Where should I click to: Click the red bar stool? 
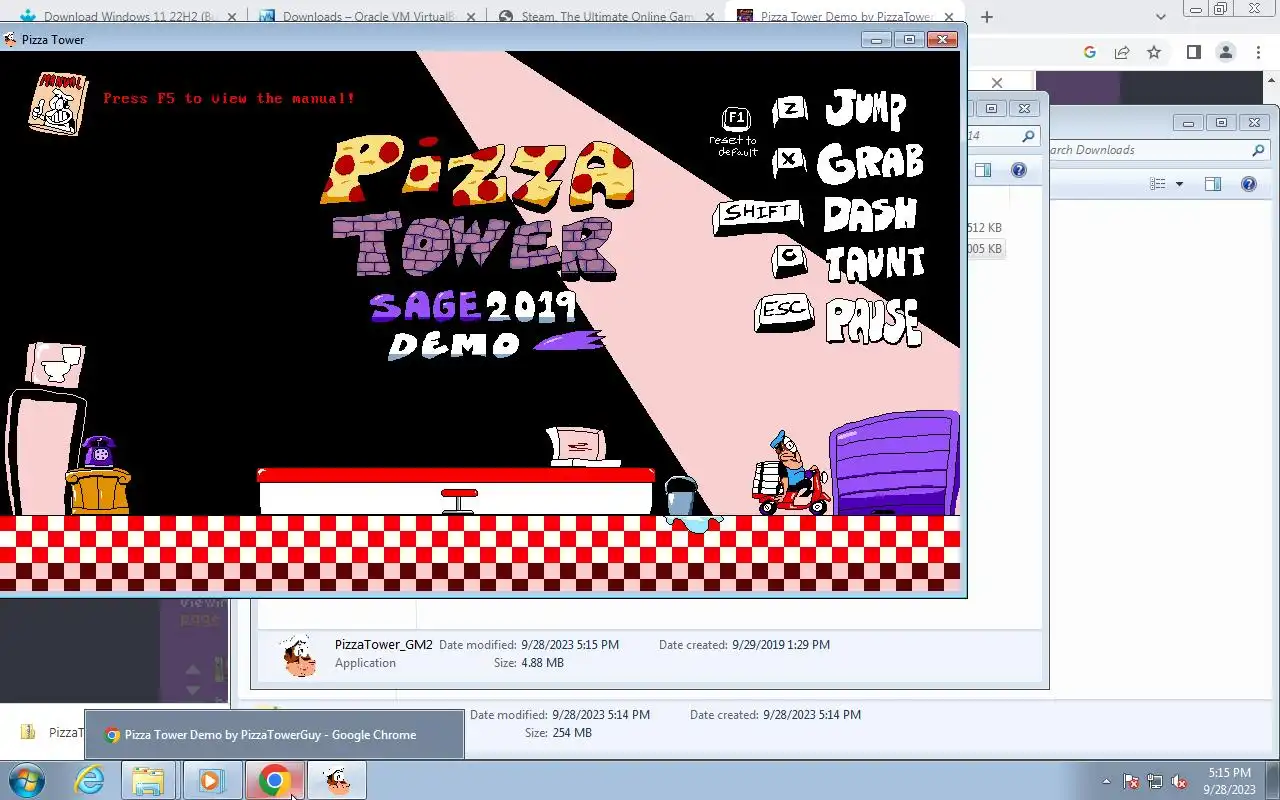pos(459,501)
